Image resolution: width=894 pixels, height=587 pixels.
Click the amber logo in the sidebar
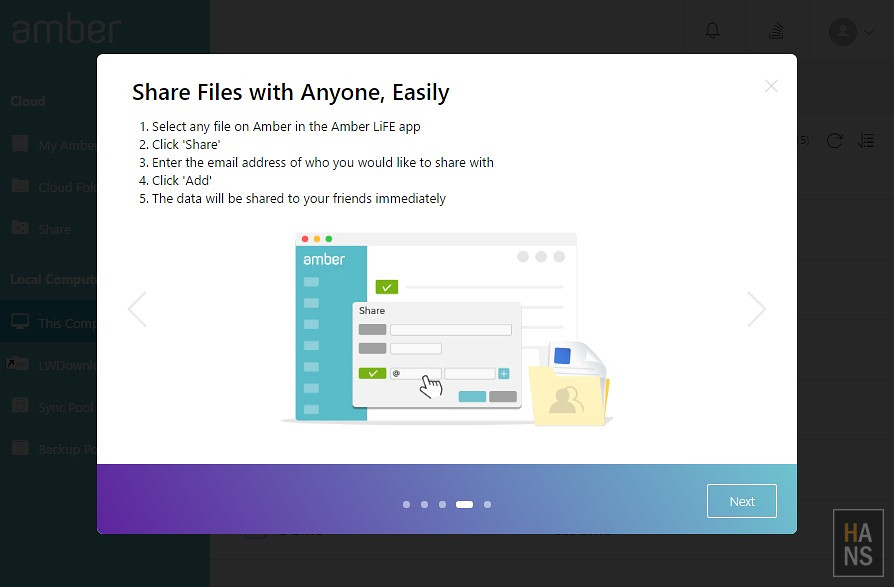tap(67, 29)
